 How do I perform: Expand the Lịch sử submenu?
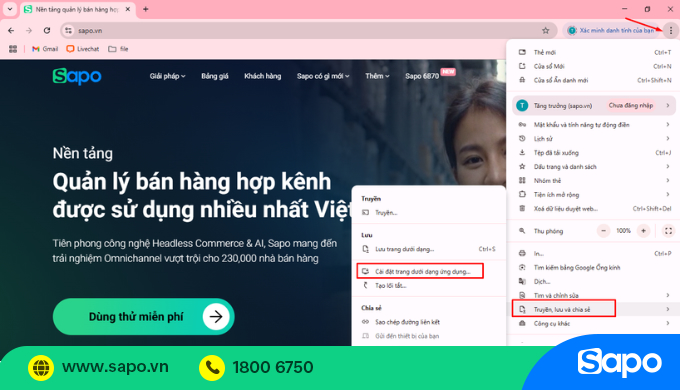593,139
